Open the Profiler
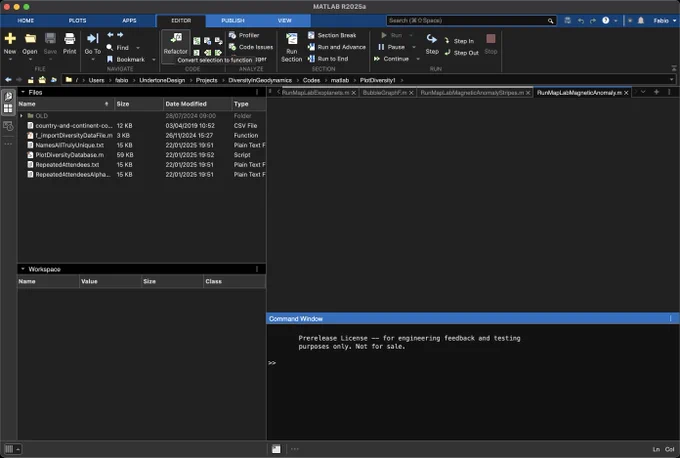Viewport: 680px width, 458px height. pos(244,35)
